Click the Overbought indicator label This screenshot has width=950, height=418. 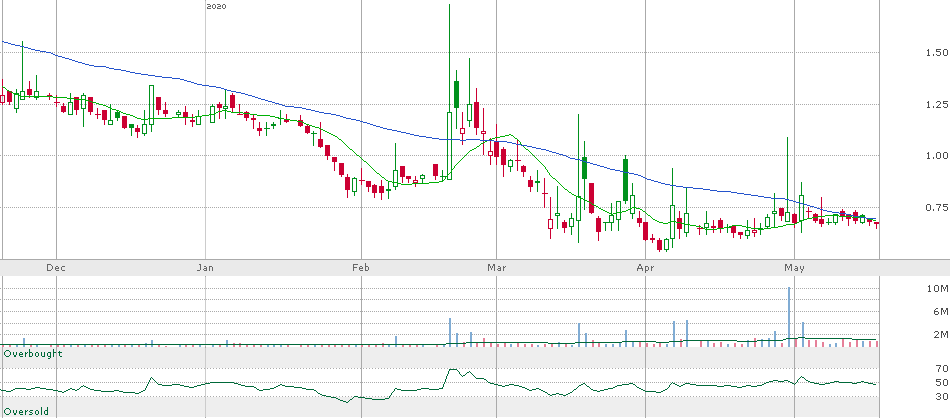point(33,353)
